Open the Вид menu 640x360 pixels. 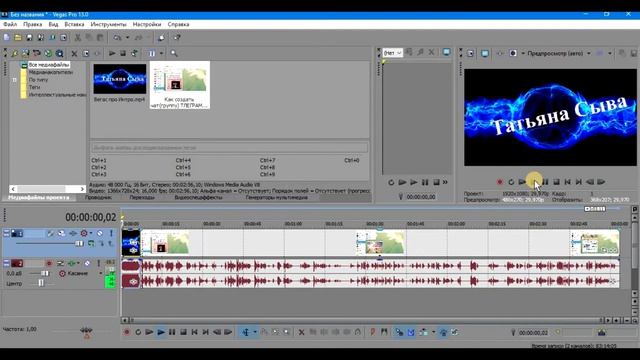(x=53, y=24)
